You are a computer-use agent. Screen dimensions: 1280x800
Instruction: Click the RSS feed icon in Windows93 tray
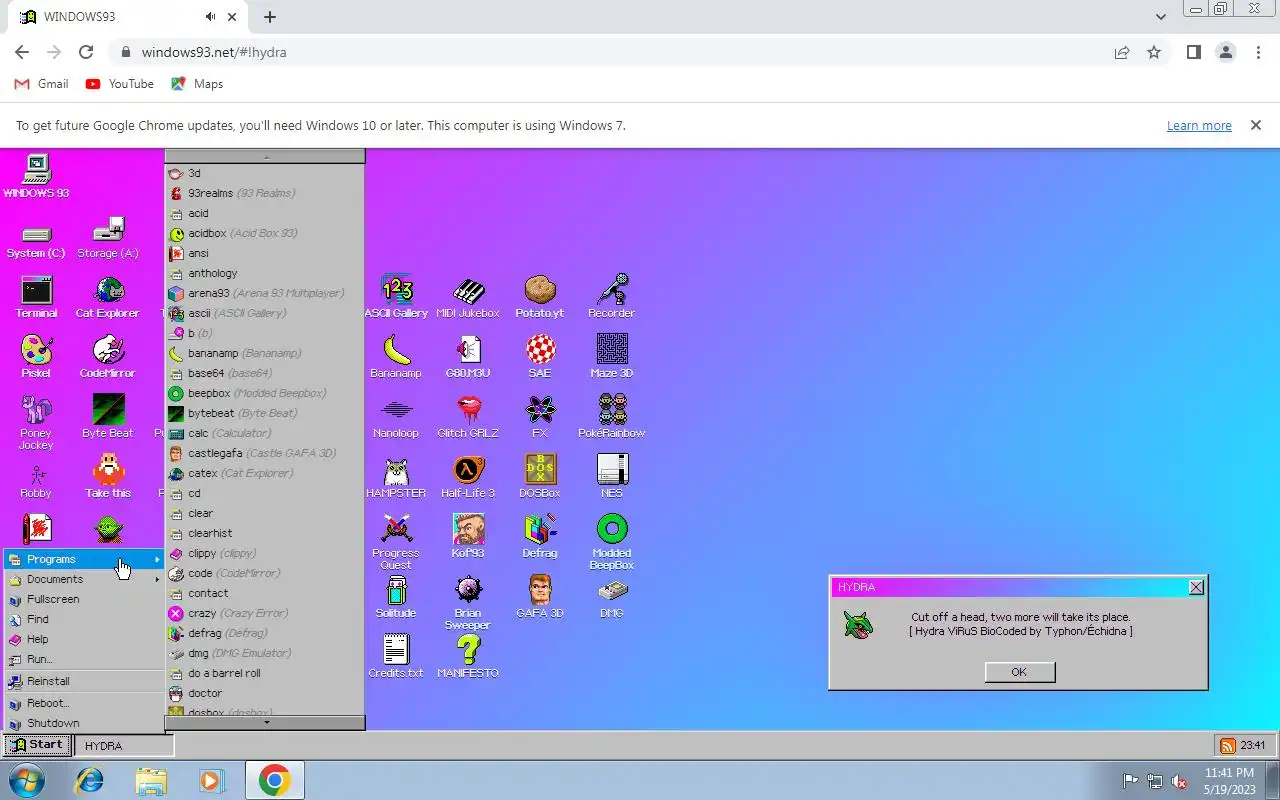tap(1227, 745)
